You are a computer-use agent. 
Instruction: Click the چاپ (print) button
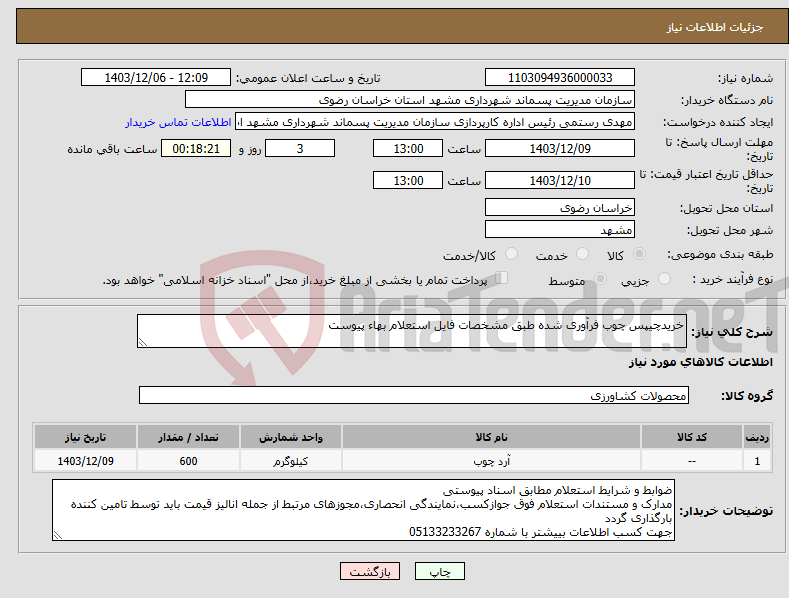(x=439, y=571)
